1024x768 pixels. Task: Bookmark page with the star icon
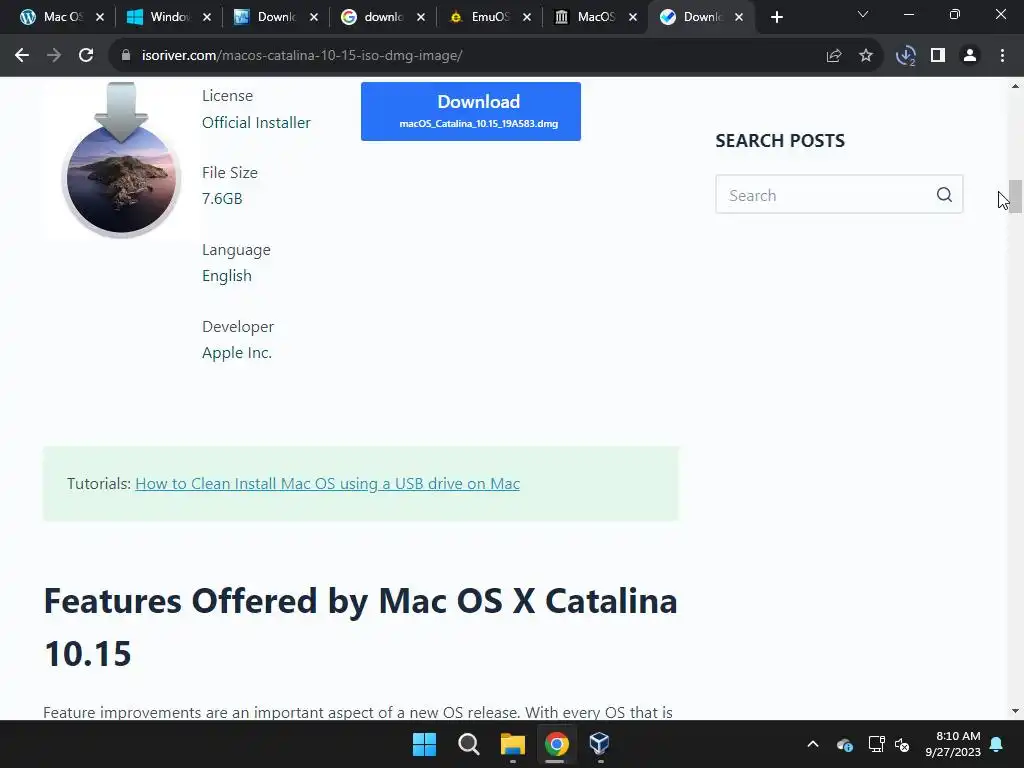(866, 56)
